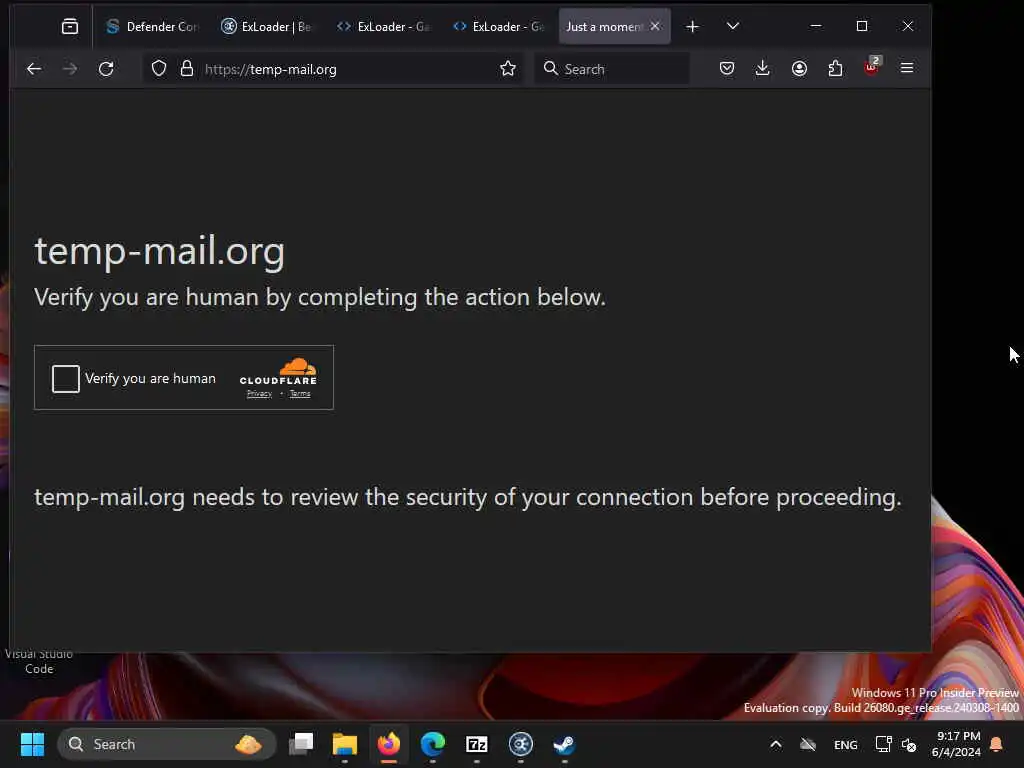Open a new tab

coord(692,26)
